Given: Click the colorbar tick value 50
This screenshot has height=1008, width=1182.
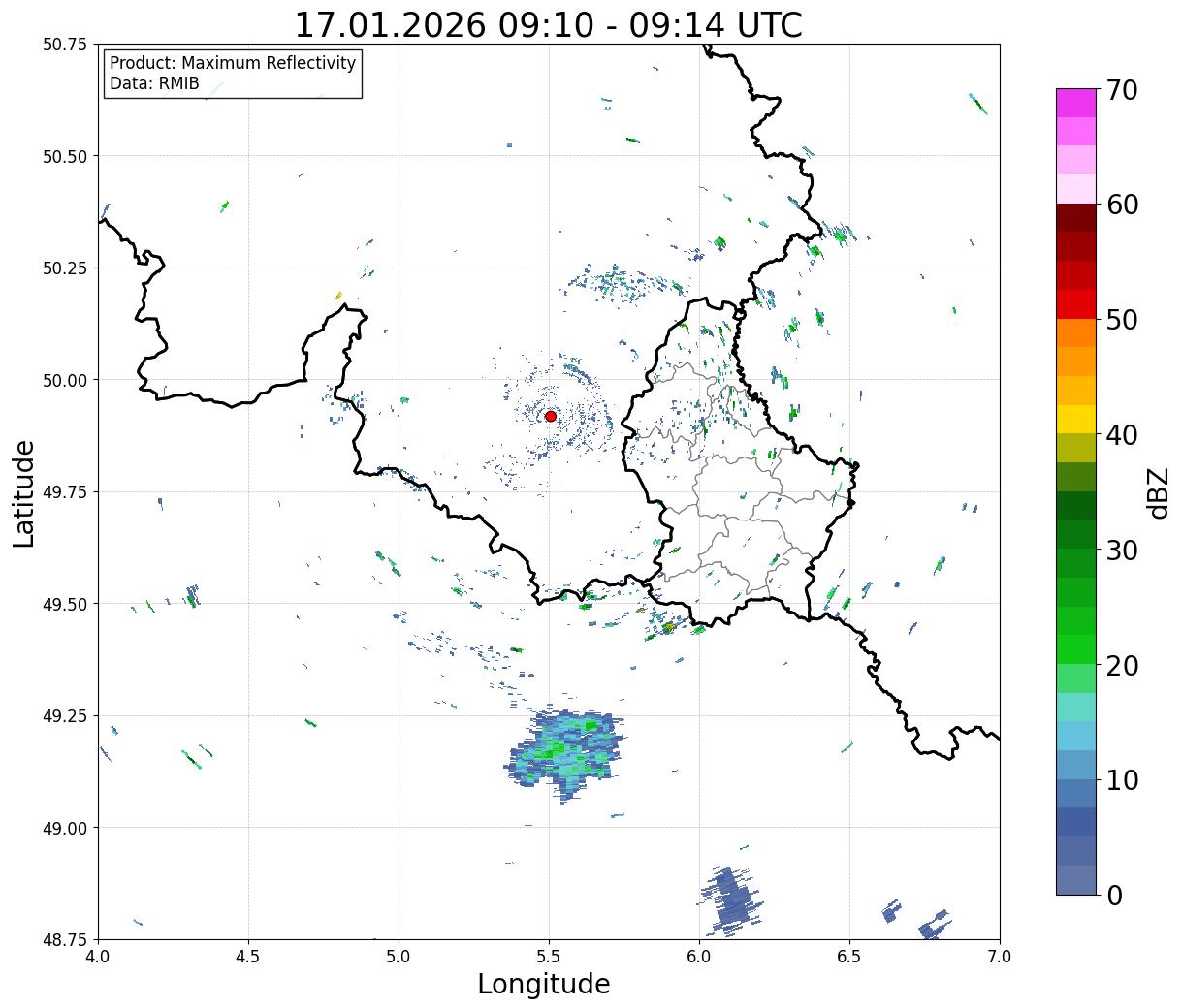Looking at the screenshot, I should pyautogui.click(x=1122, y=320).
